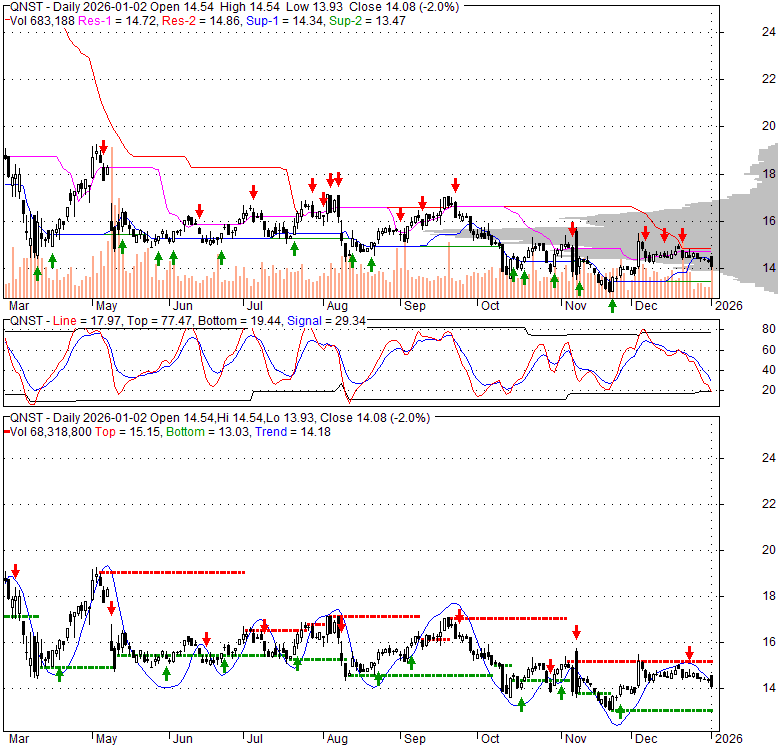Click the '2026' year label under top chart
This screenshot has width=780, height=745.
(x=729, y=306)
